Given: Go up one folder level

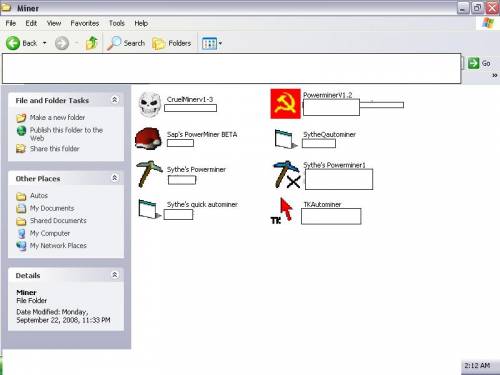Looking at the screenshot, I should pyautogui.click(x=91, y=43).
